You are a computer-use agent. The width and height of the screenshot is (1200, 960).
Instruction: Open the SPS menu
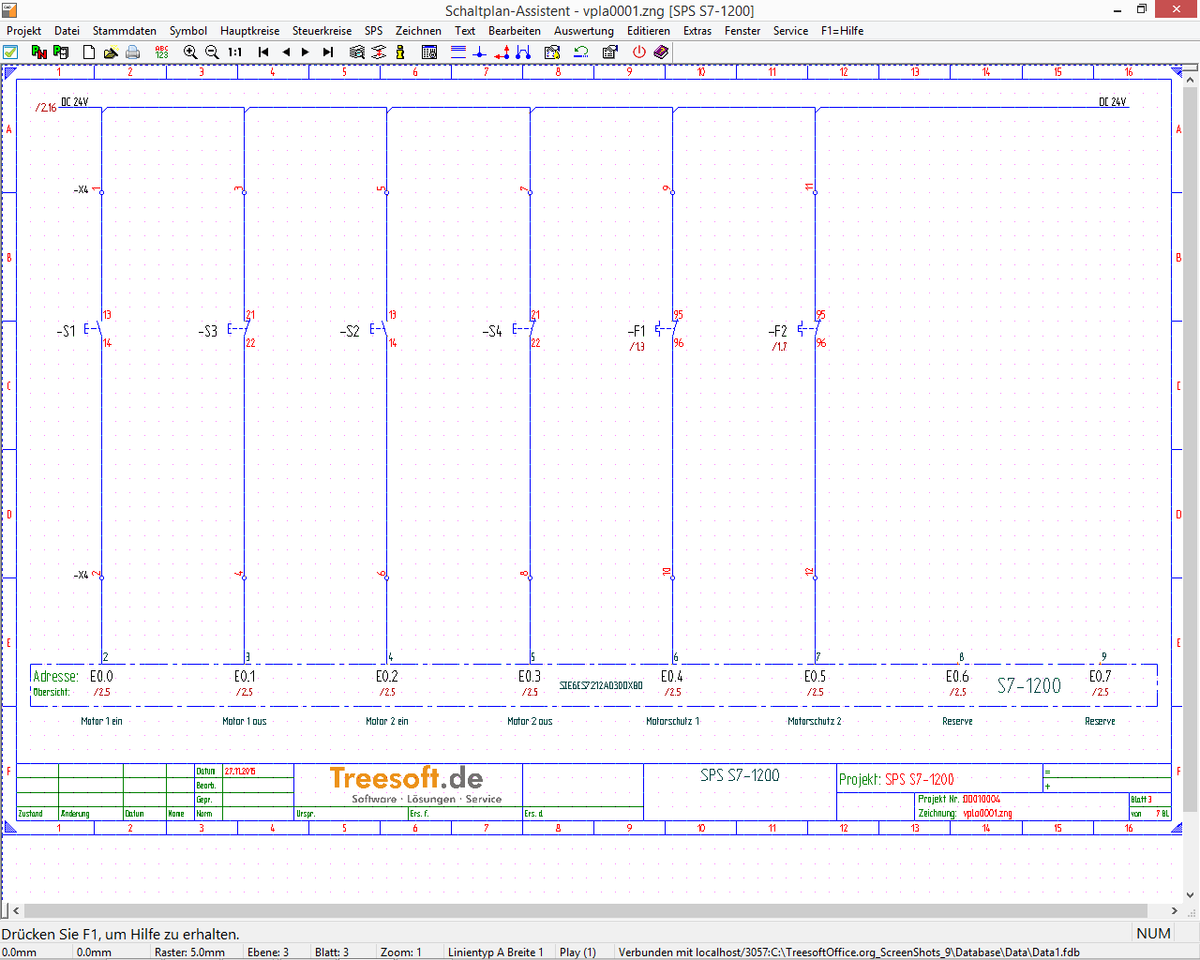[373, 31]
